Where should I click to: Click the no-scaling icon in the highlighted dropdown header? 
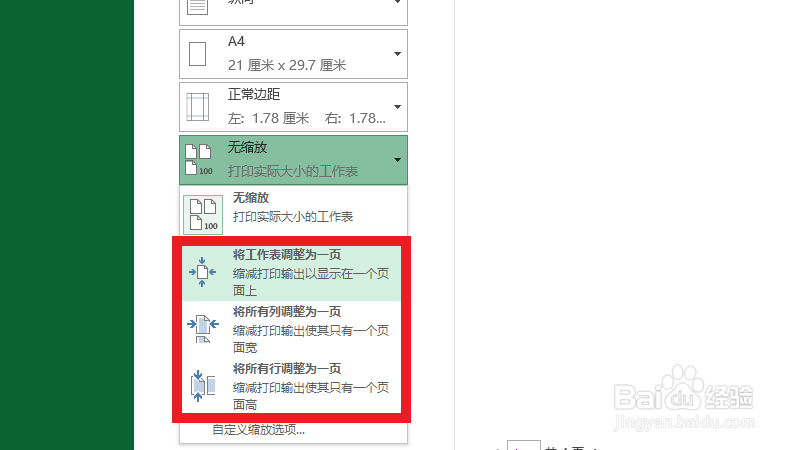point(198,160)
